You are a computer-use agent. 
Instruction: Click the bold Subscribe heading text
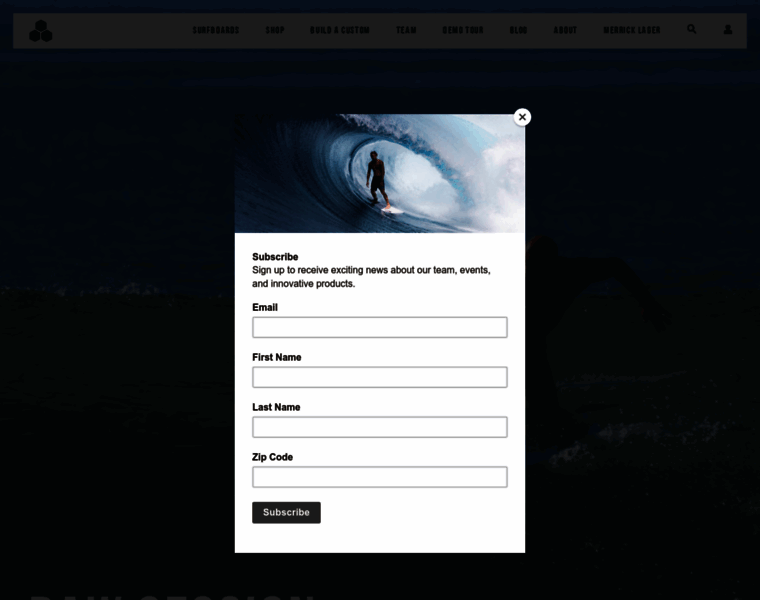click(x=275, y=257)
